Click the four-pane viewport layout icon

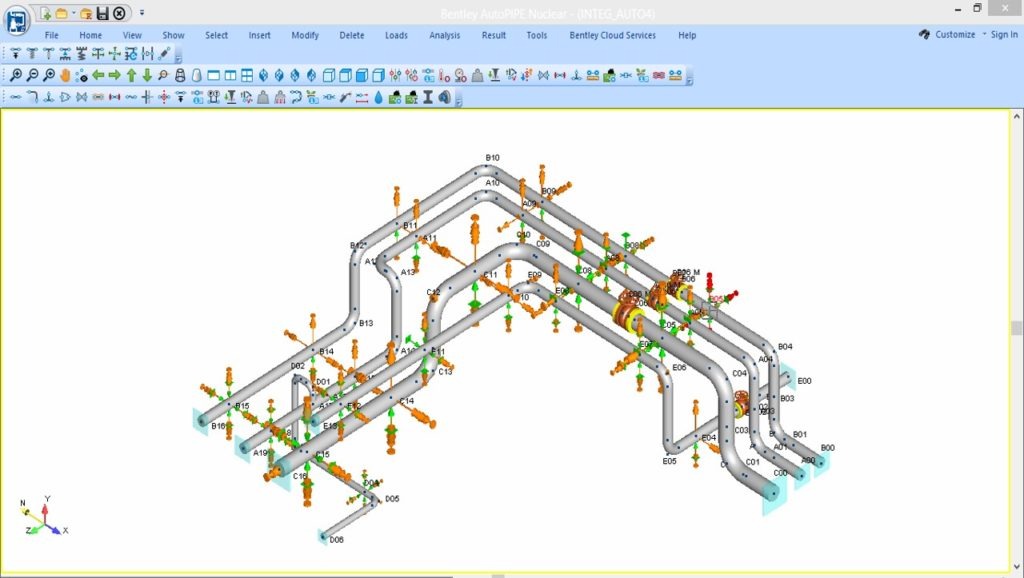click(x=246, y=75)
